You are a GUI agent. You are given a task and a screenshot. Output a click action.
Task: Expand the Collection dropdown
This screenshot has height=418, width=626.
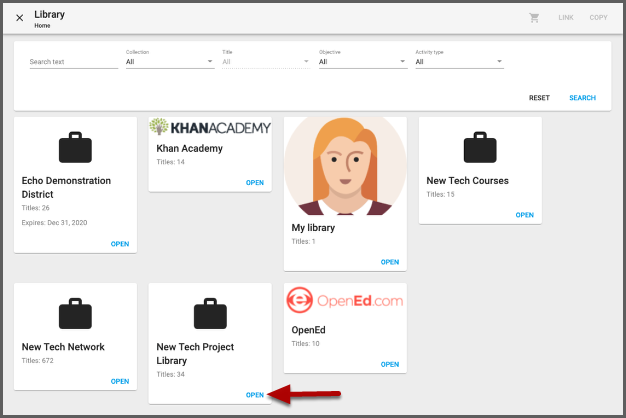pos(169,62)
